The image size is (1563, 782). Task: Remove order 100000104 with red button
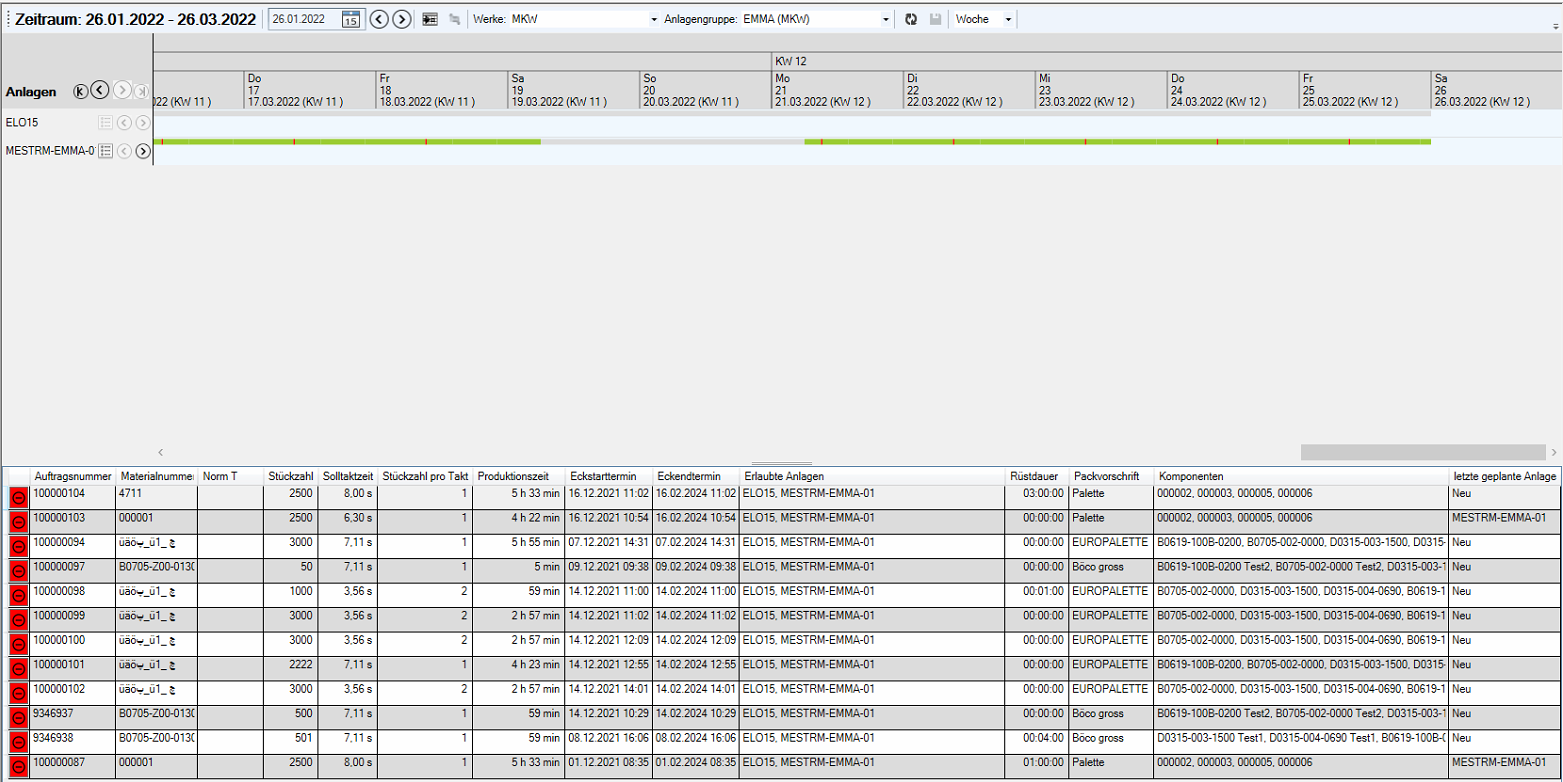18,497
